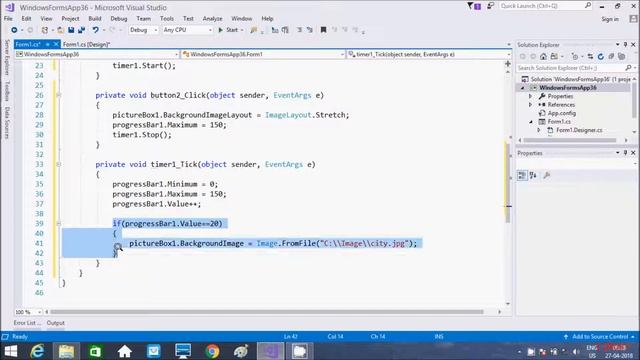Image resolution: width=640 pixels, height=360 pixels.
Task: Click the Collapse All icon in Solution Explorer
Action: coord(611,56)
